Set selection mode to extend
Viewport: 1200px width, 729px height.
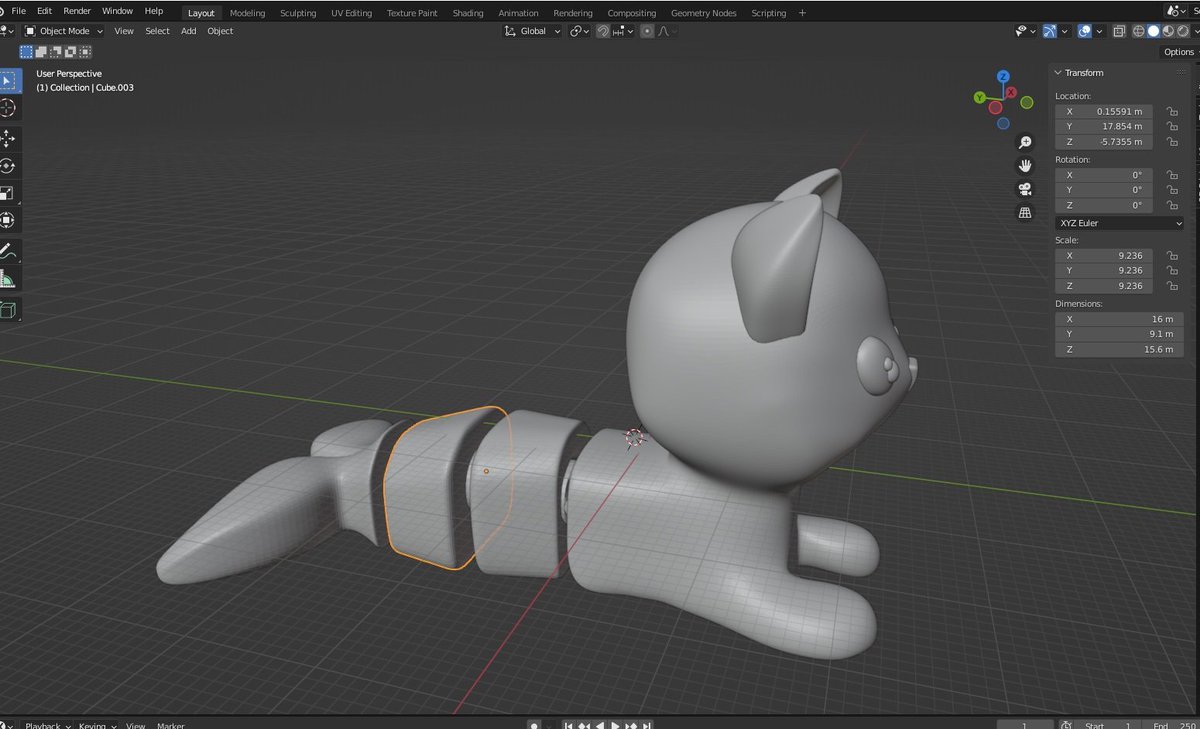pyautogui.click(x=41, y=51)
